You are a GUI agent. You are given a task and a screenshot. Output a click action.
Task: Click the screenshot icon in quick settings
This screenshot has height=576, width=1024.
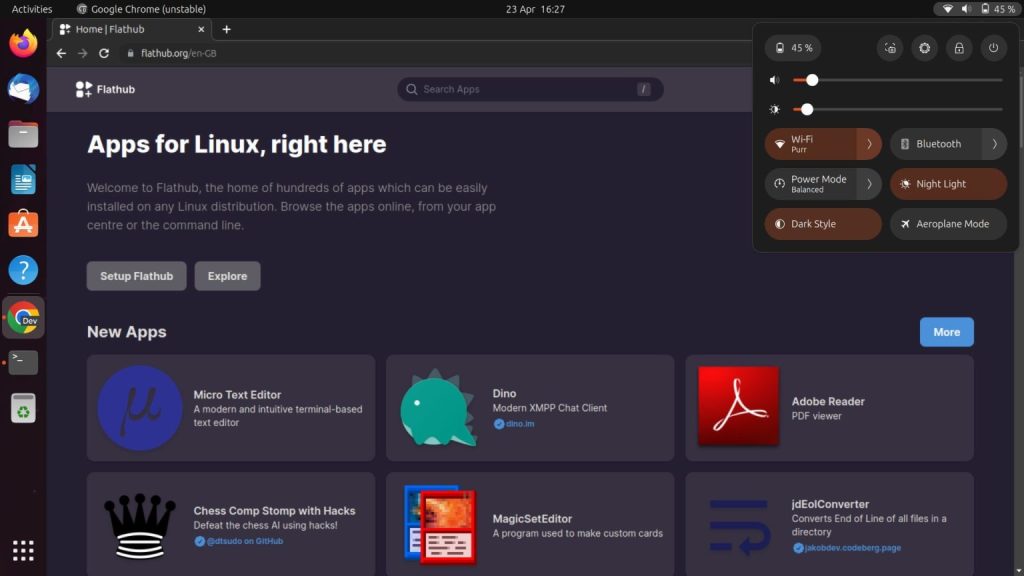[890, 48]
